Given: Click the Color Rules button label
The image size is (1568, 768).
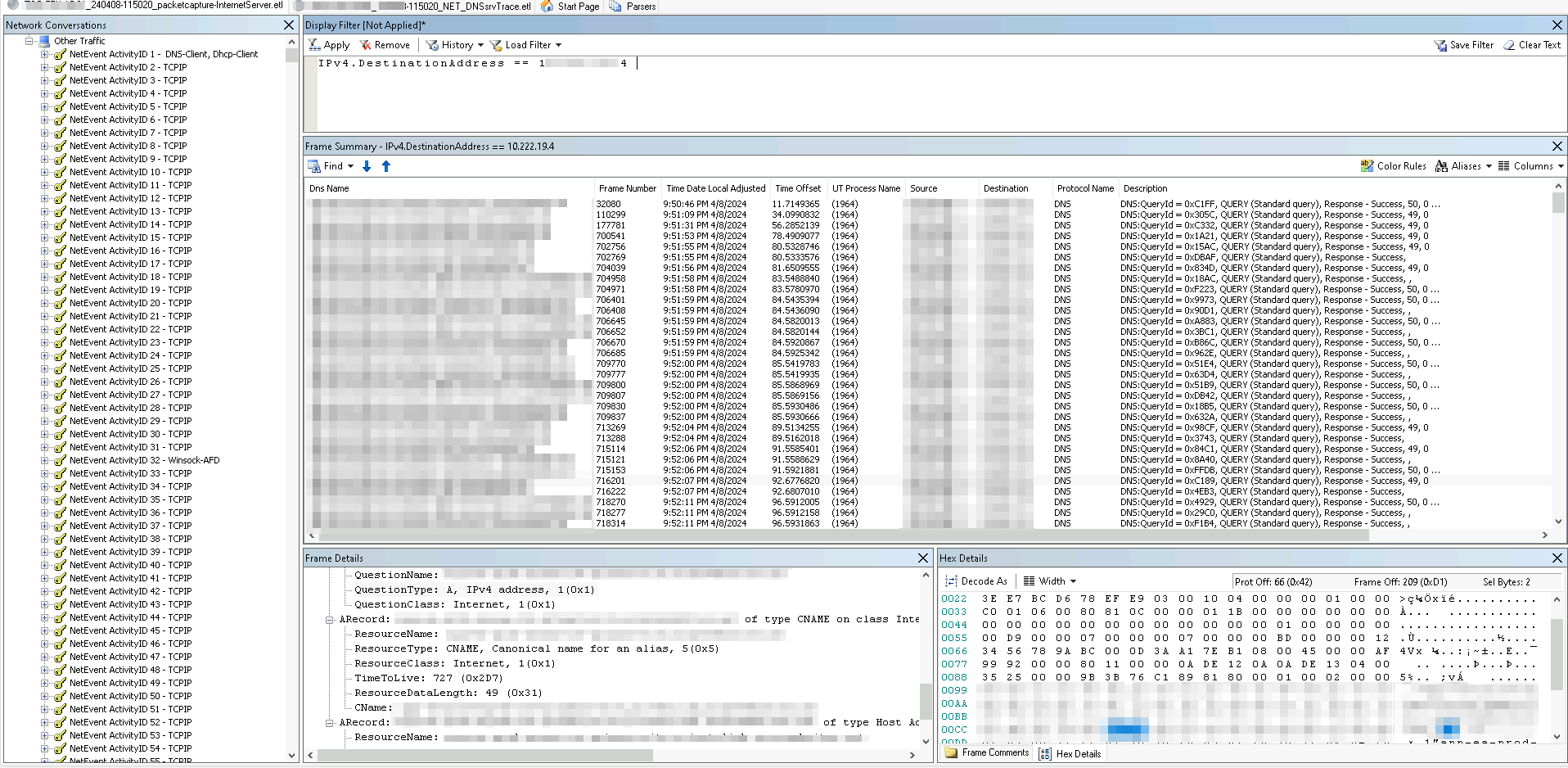Looking at the screenshot, I should (x=1401, y=166).
